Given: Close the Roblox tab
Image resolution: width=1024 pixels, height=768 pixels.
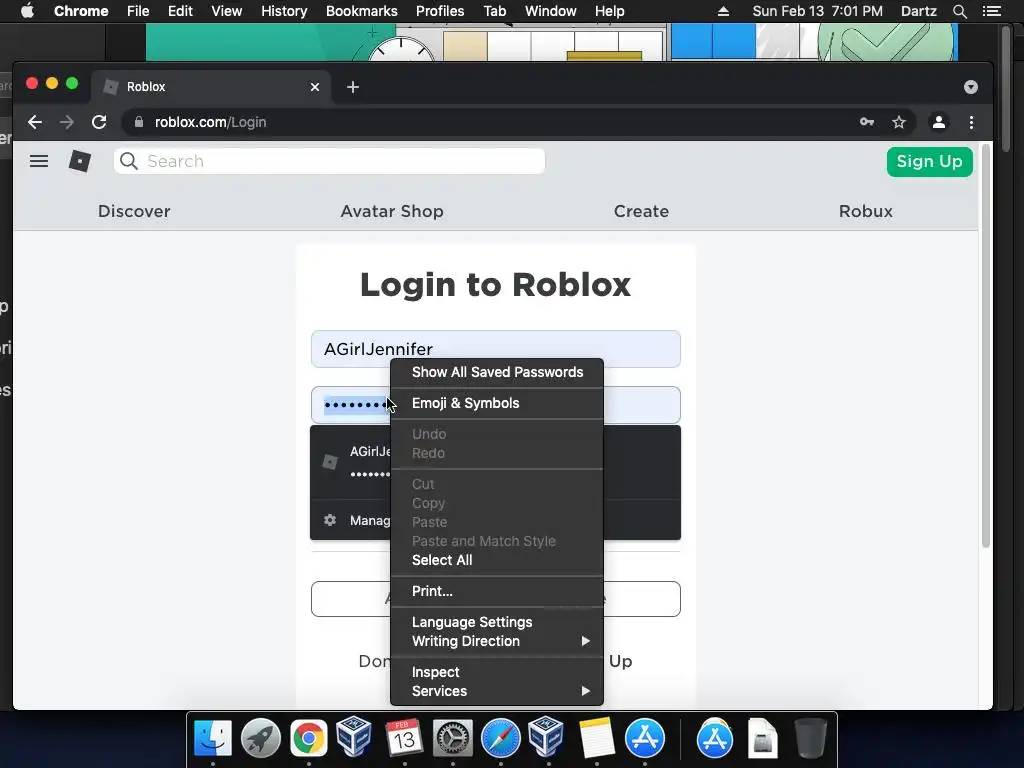Looking at the screenshot, I should point(315,87).
